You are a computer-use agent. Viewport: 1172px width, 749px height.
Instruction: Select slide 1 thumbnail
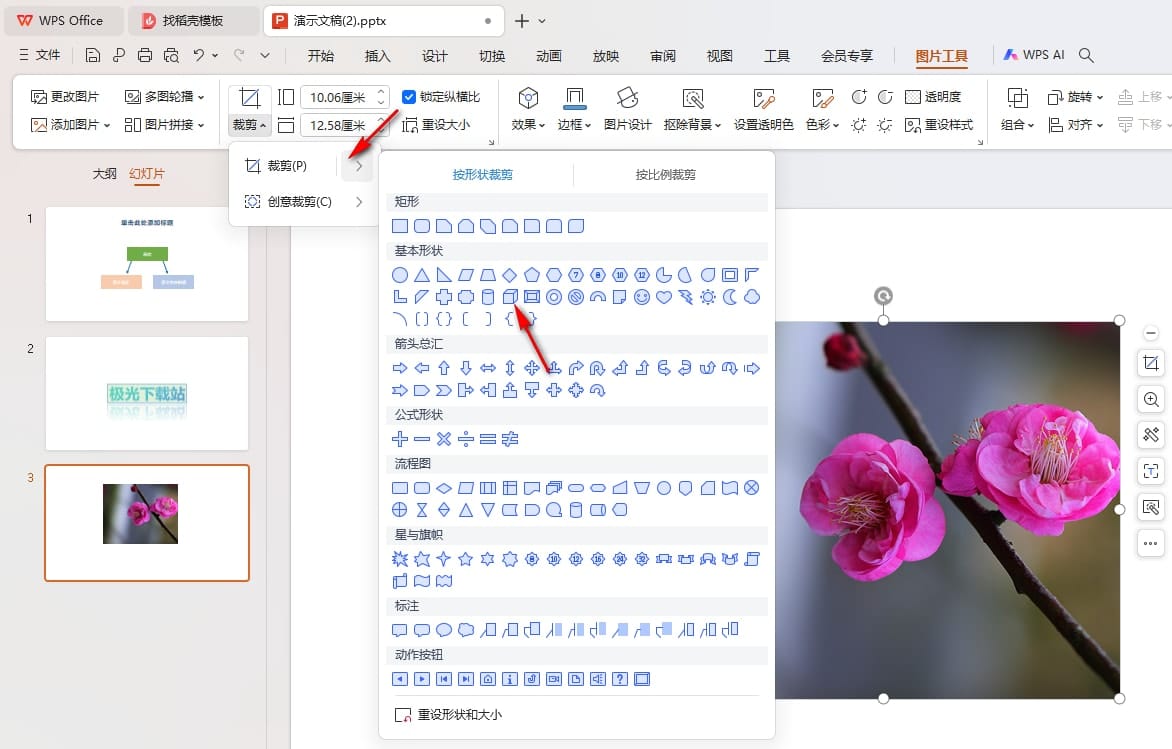click(147, 264)
